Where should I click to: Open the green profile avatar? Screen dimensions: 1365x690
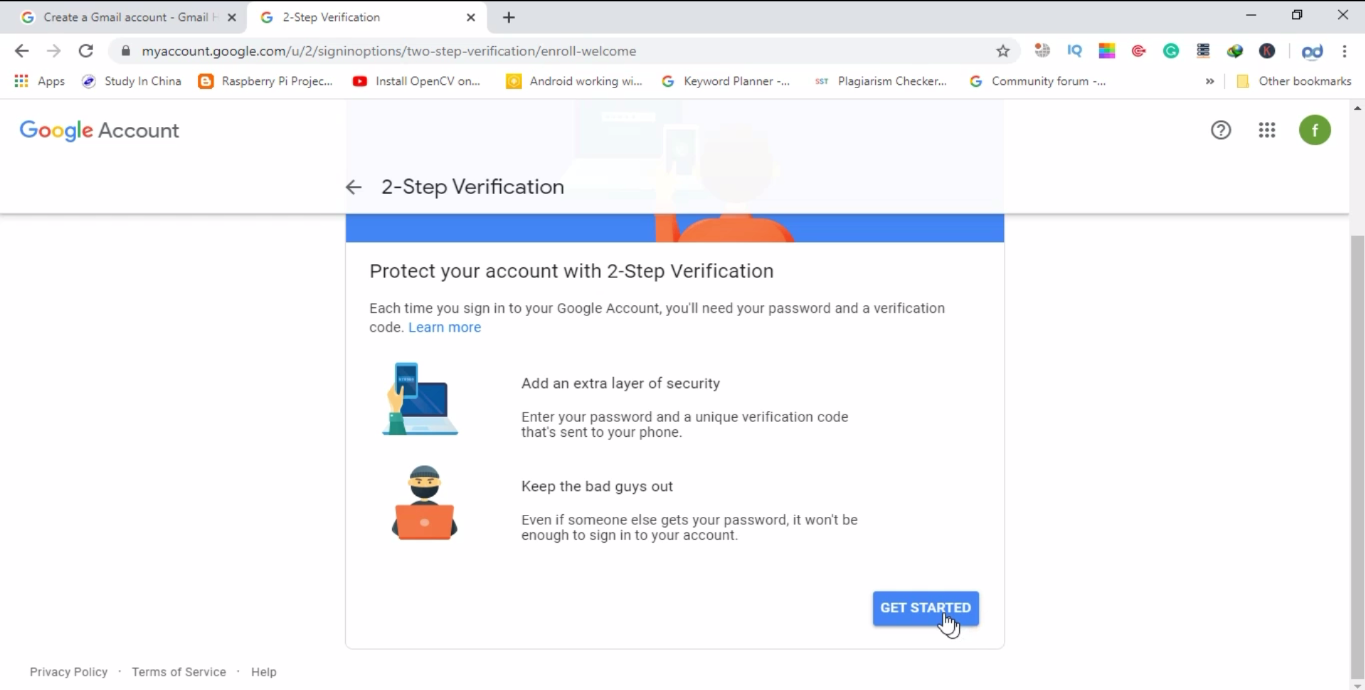(1315, 130)
